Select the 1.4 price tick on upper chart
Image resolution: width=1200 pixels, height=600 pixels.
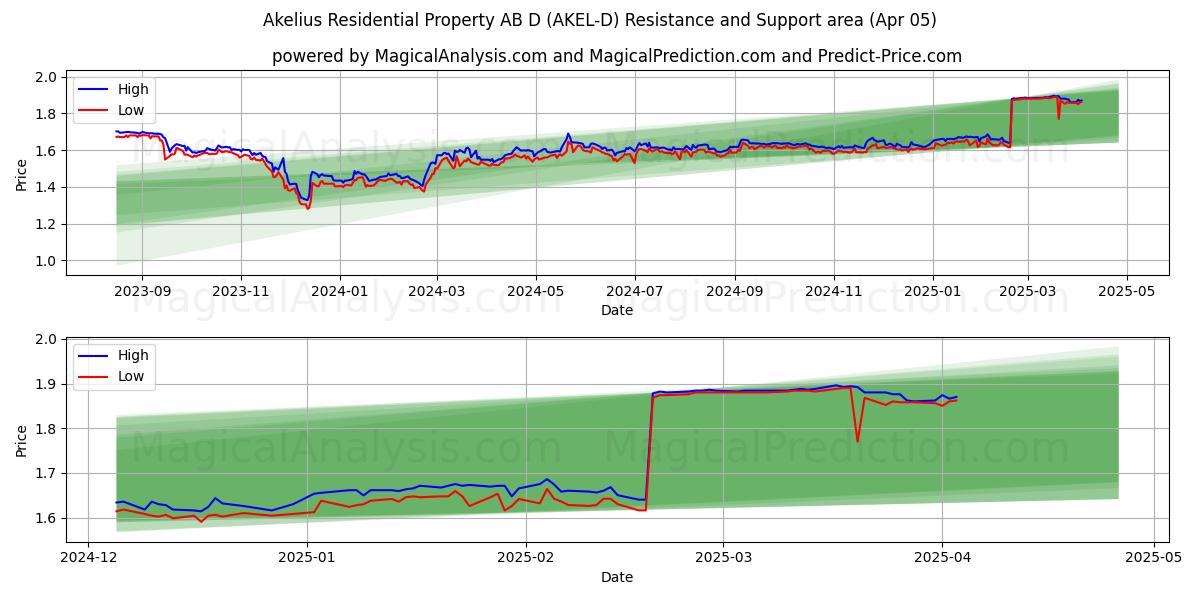click(x=46, y=187)
